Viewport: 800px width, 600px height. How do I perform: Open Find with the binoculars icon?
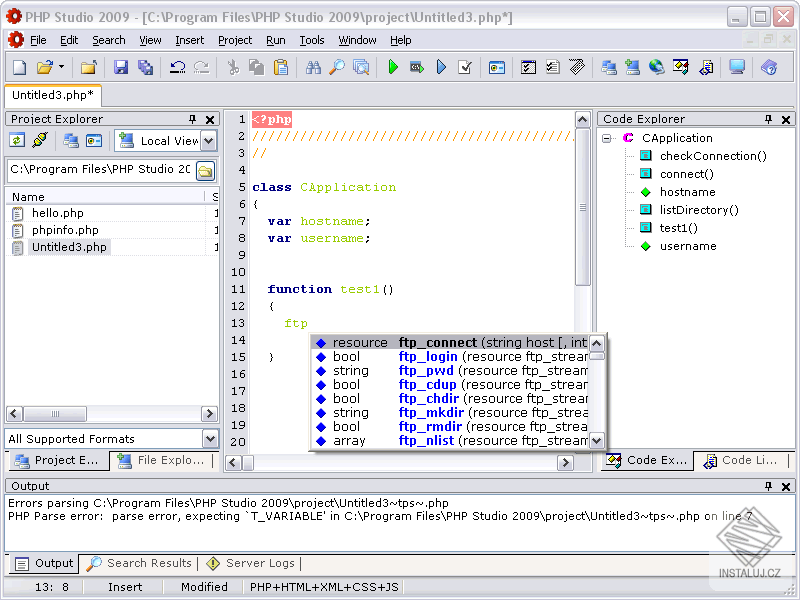[x=313, y=68]
